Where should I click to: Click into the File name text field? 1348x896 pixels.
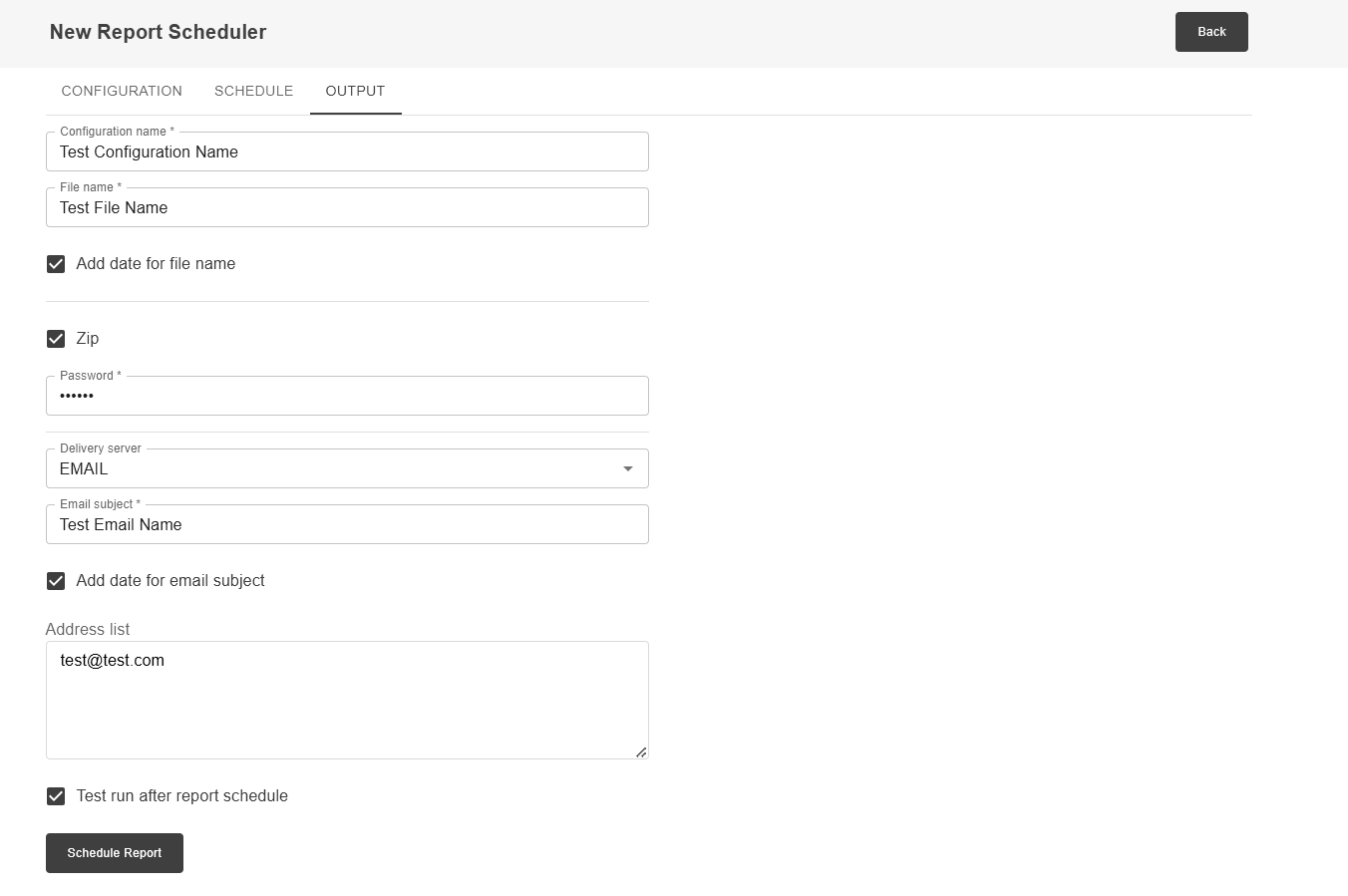pyautogui.click(x=347, y=208)
